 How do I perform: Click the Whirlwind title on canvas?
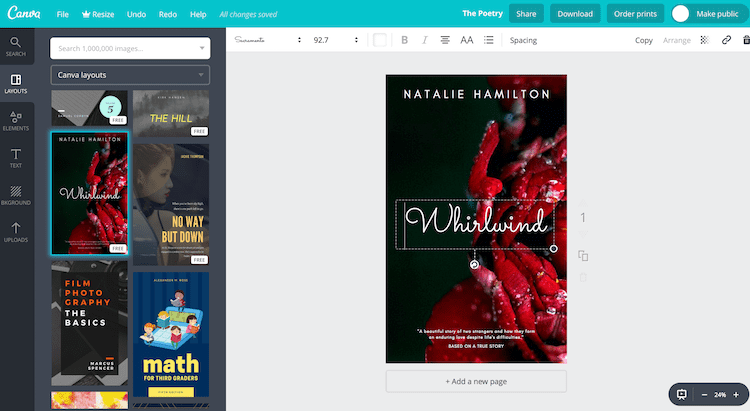coord(476,221)
